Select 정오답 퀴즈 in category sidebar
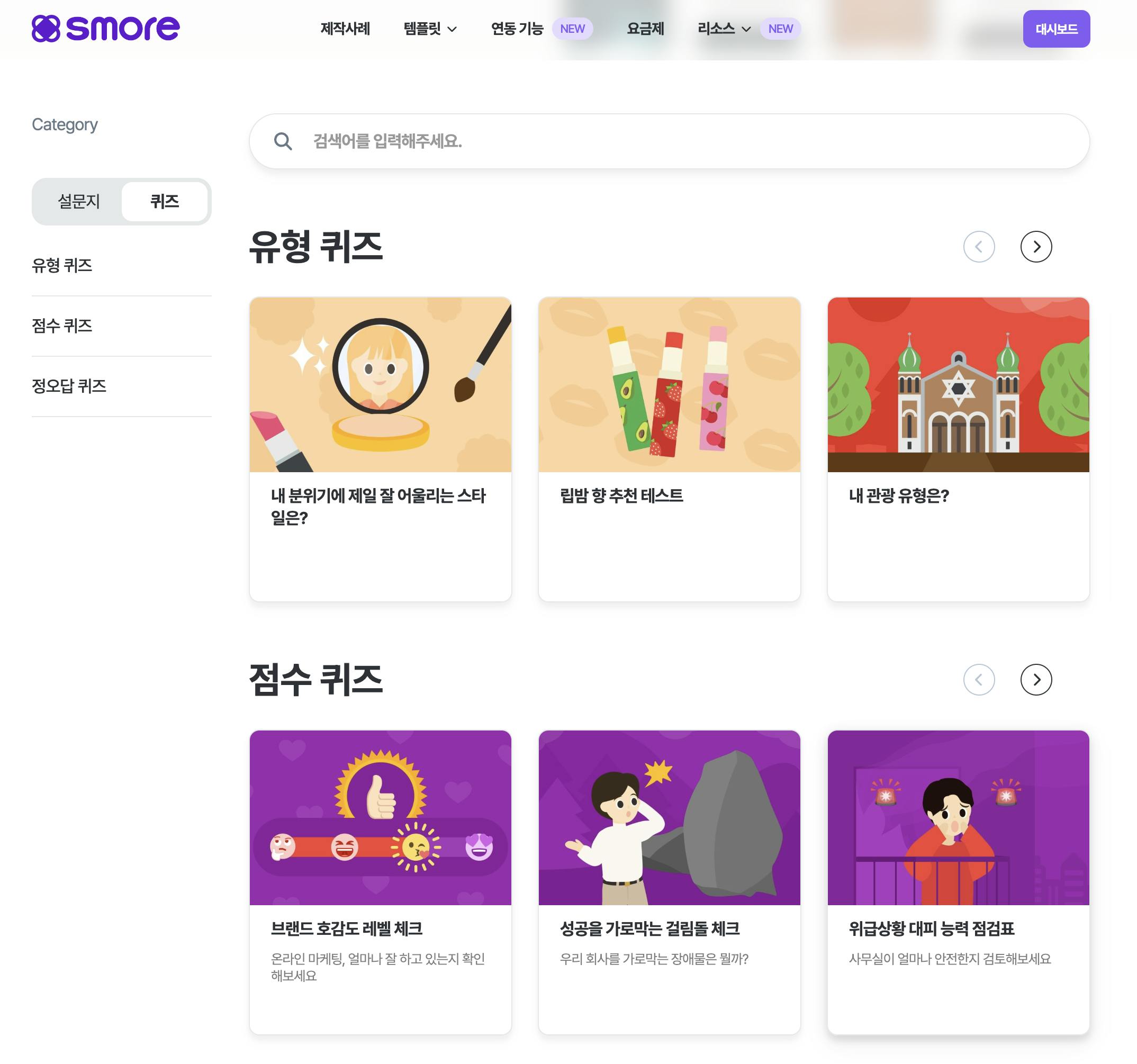The height and width of the screenshot is (1064, 1137). tap(69, 386)
